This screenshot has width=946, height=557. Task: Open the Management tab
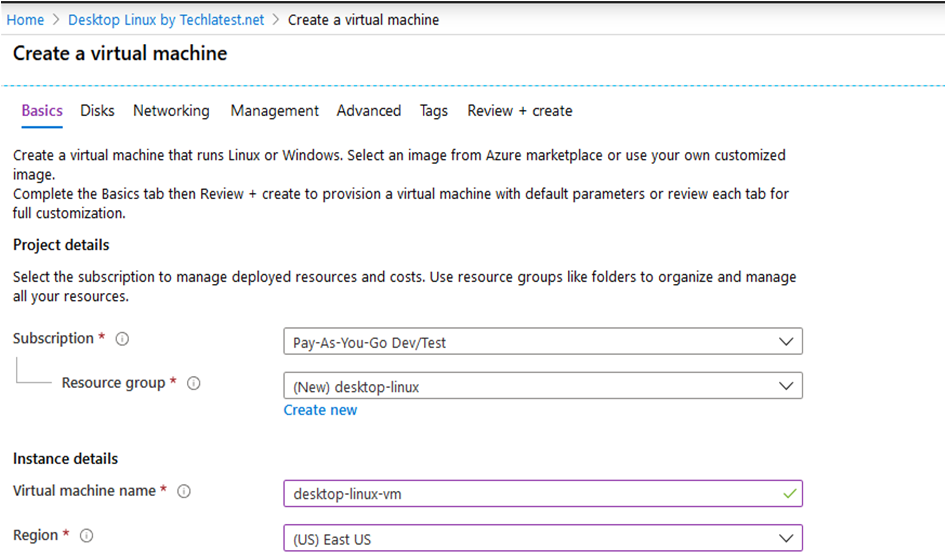[x=275, y=111]
